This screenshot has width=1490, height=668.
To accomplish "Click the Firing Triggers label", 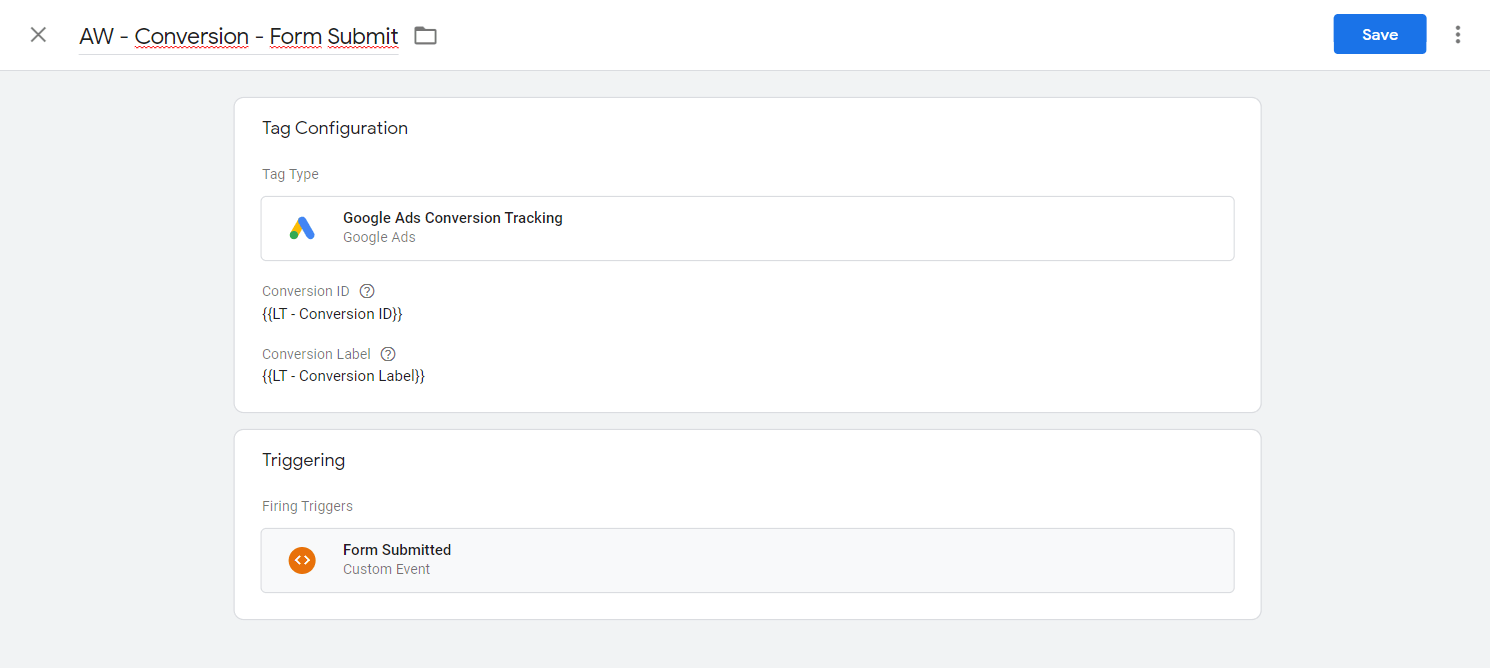I will pyautogui.click(x=307, y=506).
